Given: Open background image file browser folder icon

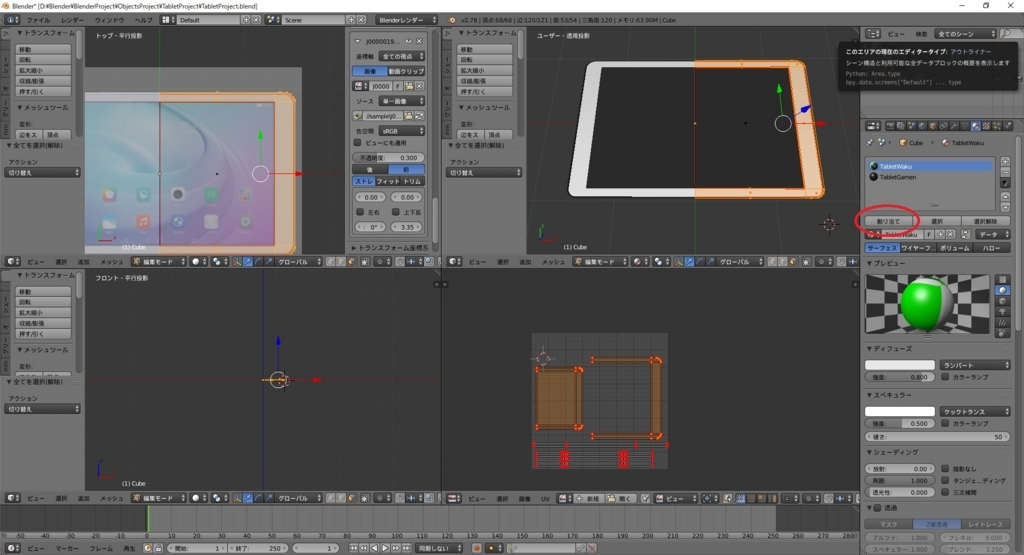Looking at the screenshot, I should [408, 116].
